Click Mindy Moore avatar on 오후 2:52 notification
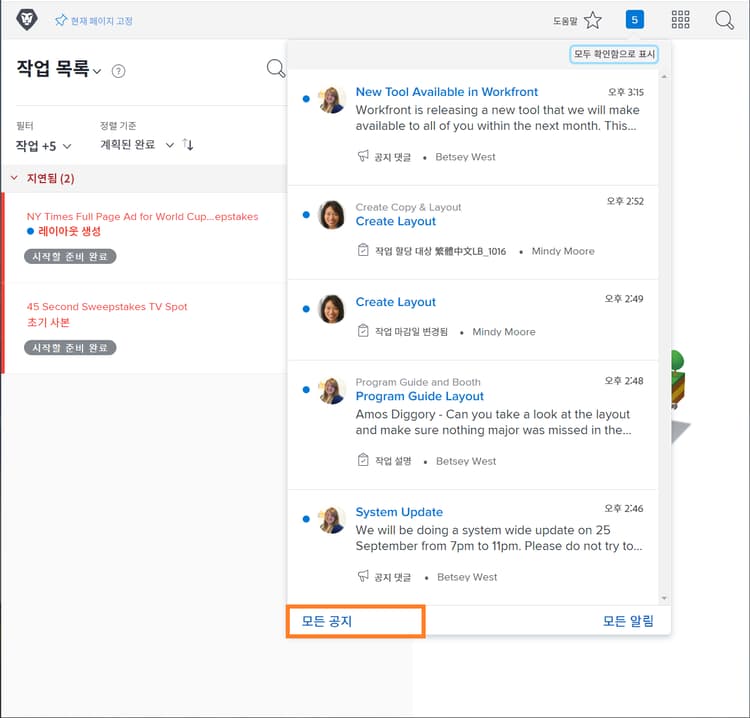 tap(331, 215)
